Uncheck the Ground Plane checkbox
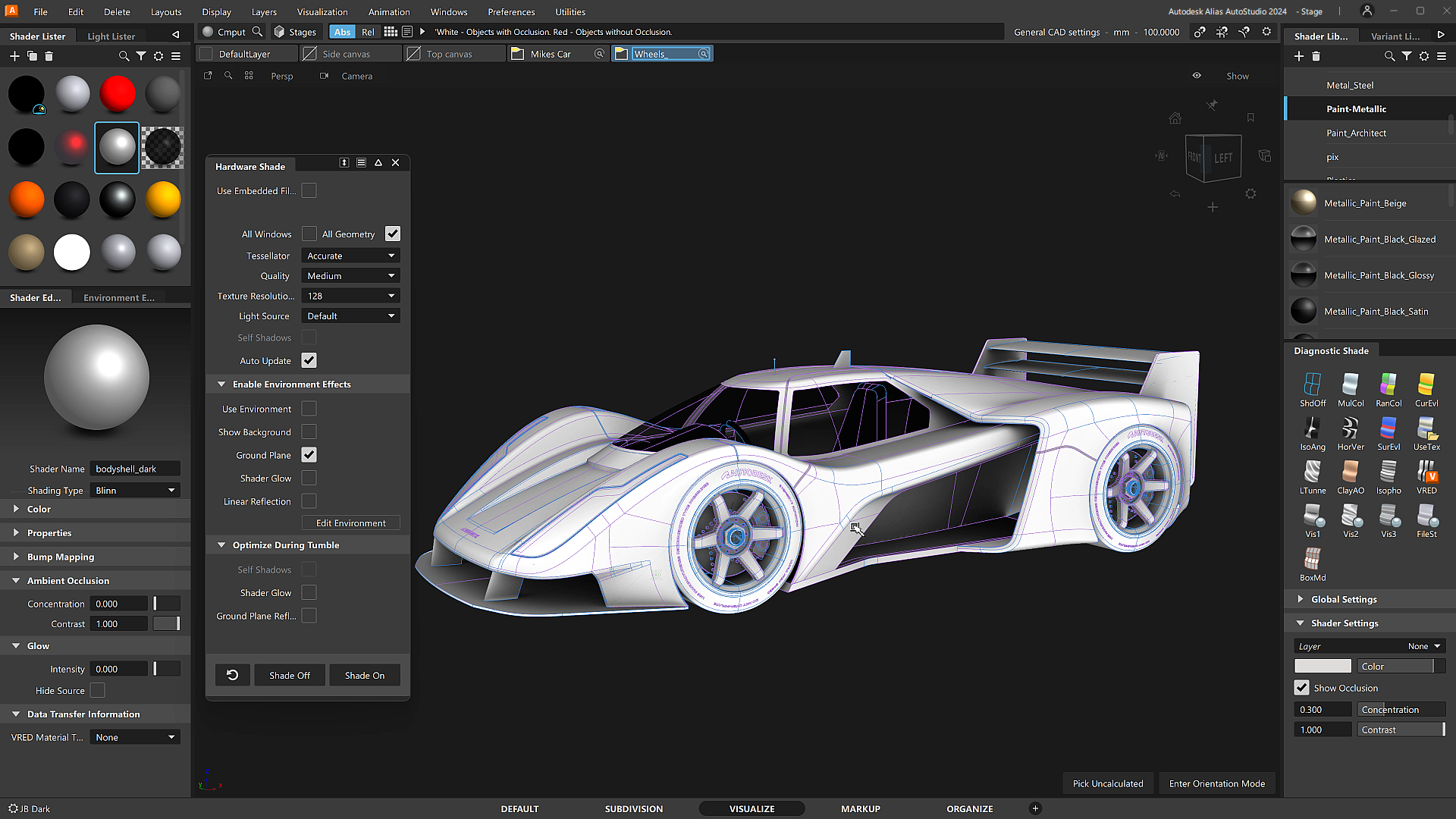This screenshot has height=819, width=1456. [309, 455]
